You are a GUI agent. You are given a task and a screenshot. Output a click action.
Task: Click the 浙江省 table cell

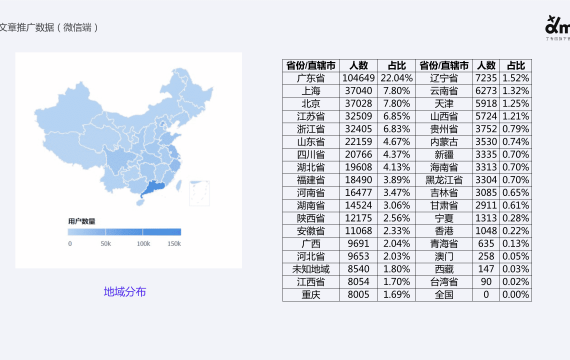(x=311, y=129)
